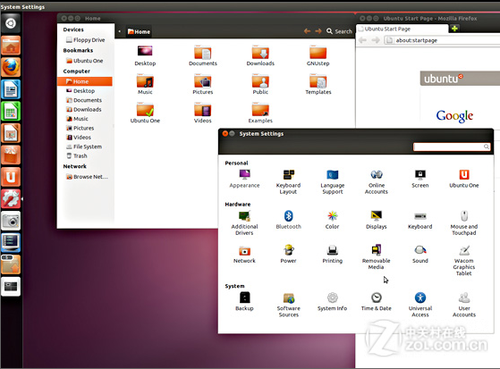
Task: Open the Appearance settings
Action: tap(244, 179)
